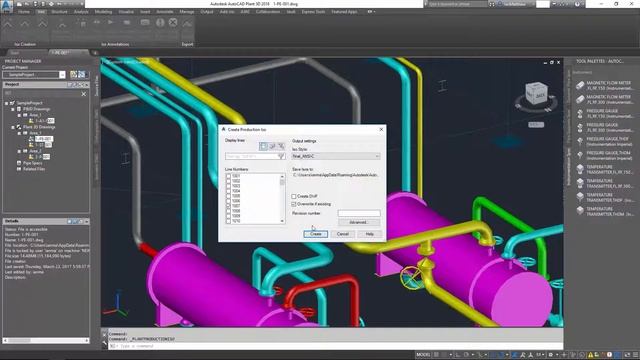Click the Revision number input field
The image size is (640, 360).
click(x=359, y=213)
